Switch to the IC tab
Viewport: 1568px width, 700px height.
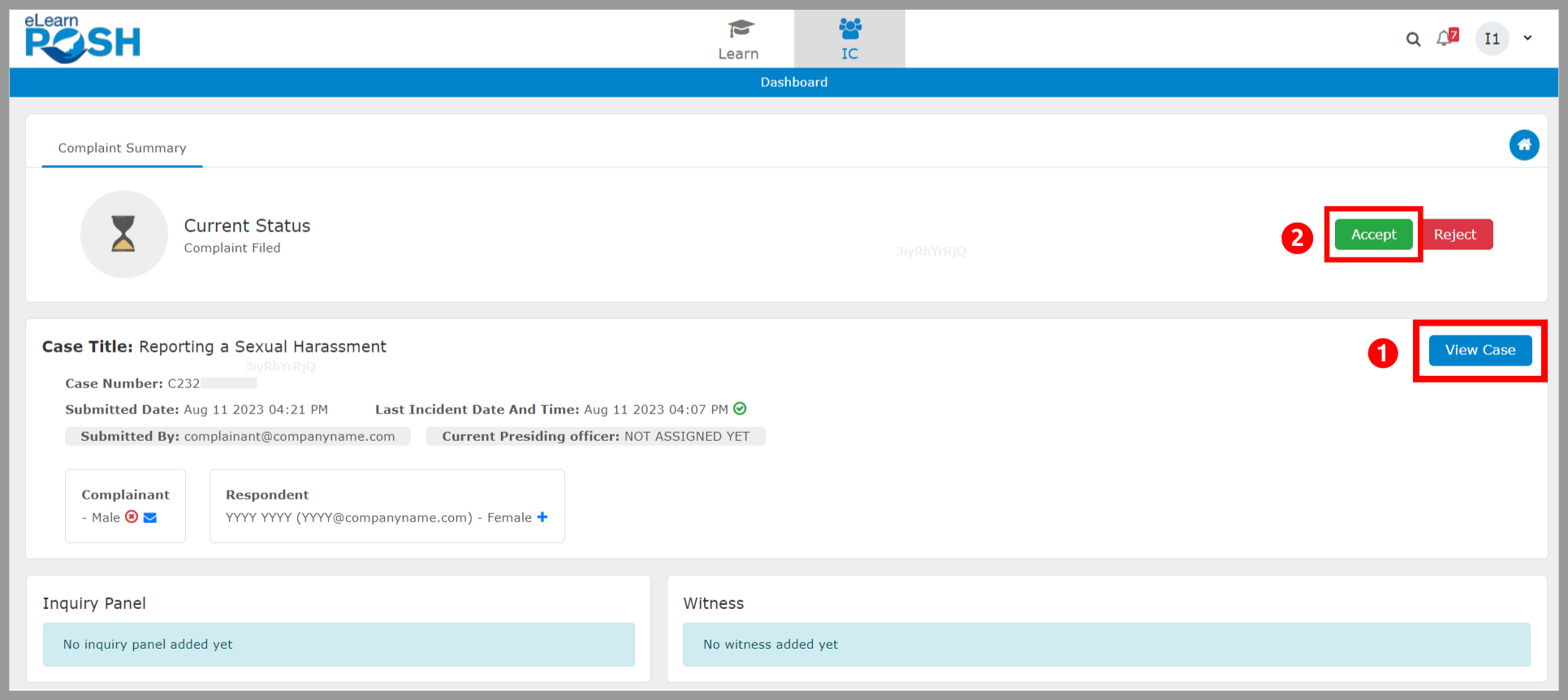pyautogui.click(x=849, y=39)
